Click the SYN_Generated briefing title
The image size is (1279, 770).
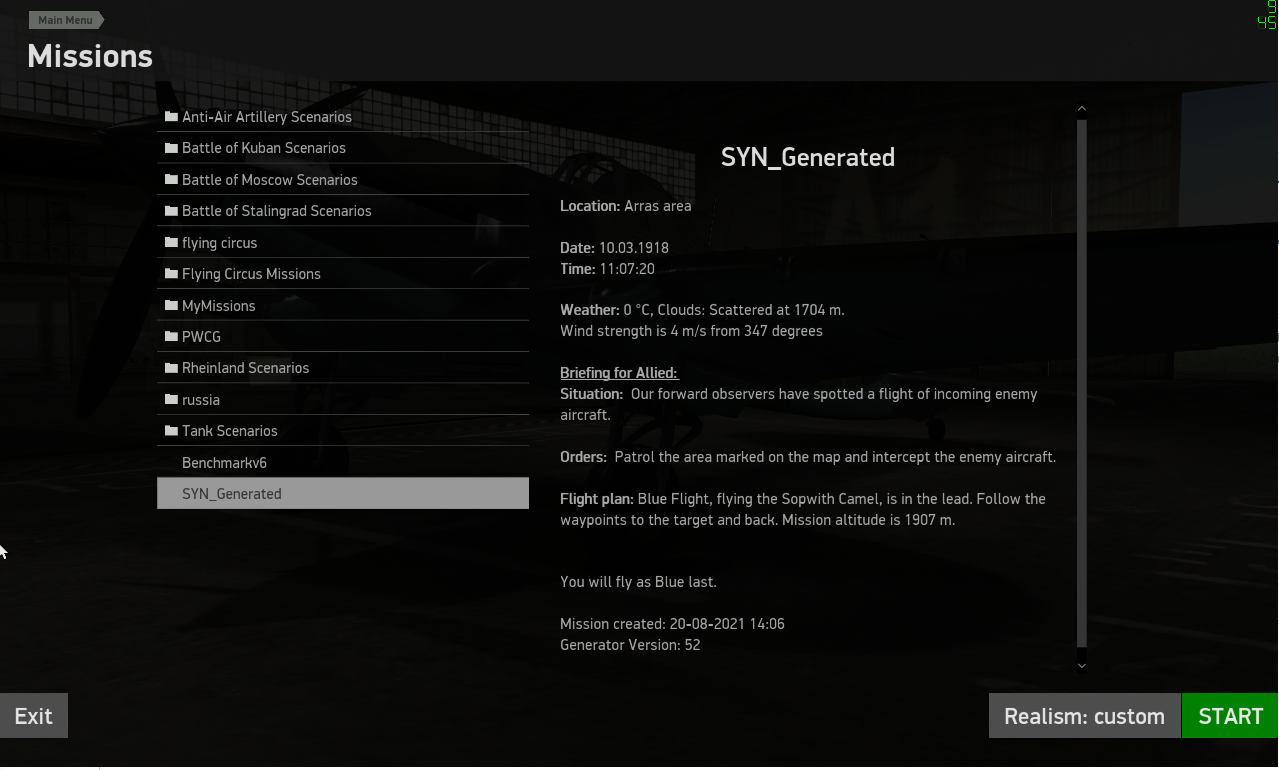click(x=808, y=157)
